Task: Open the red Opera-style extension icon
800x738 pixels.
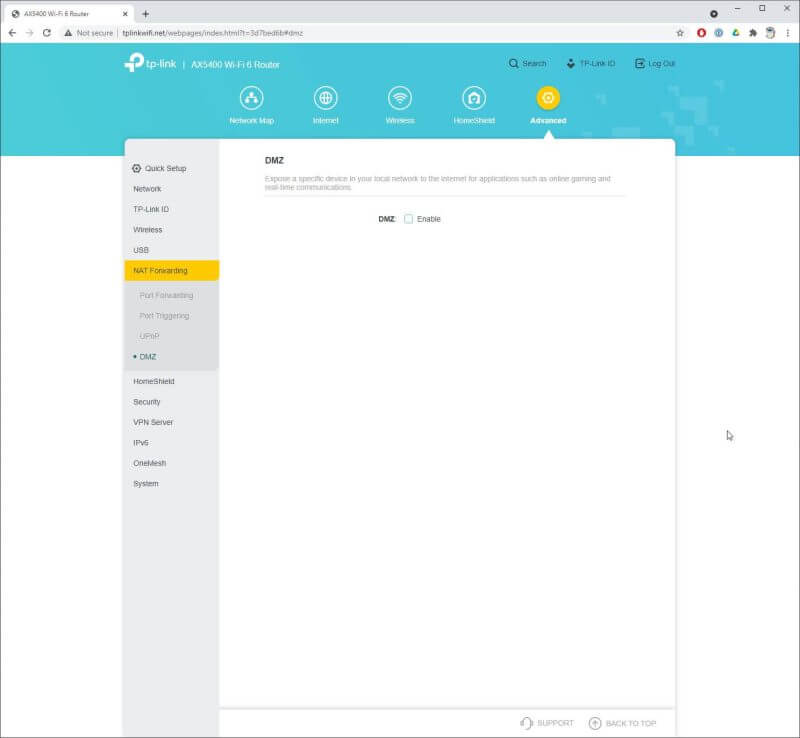Action: pos(702,33)
